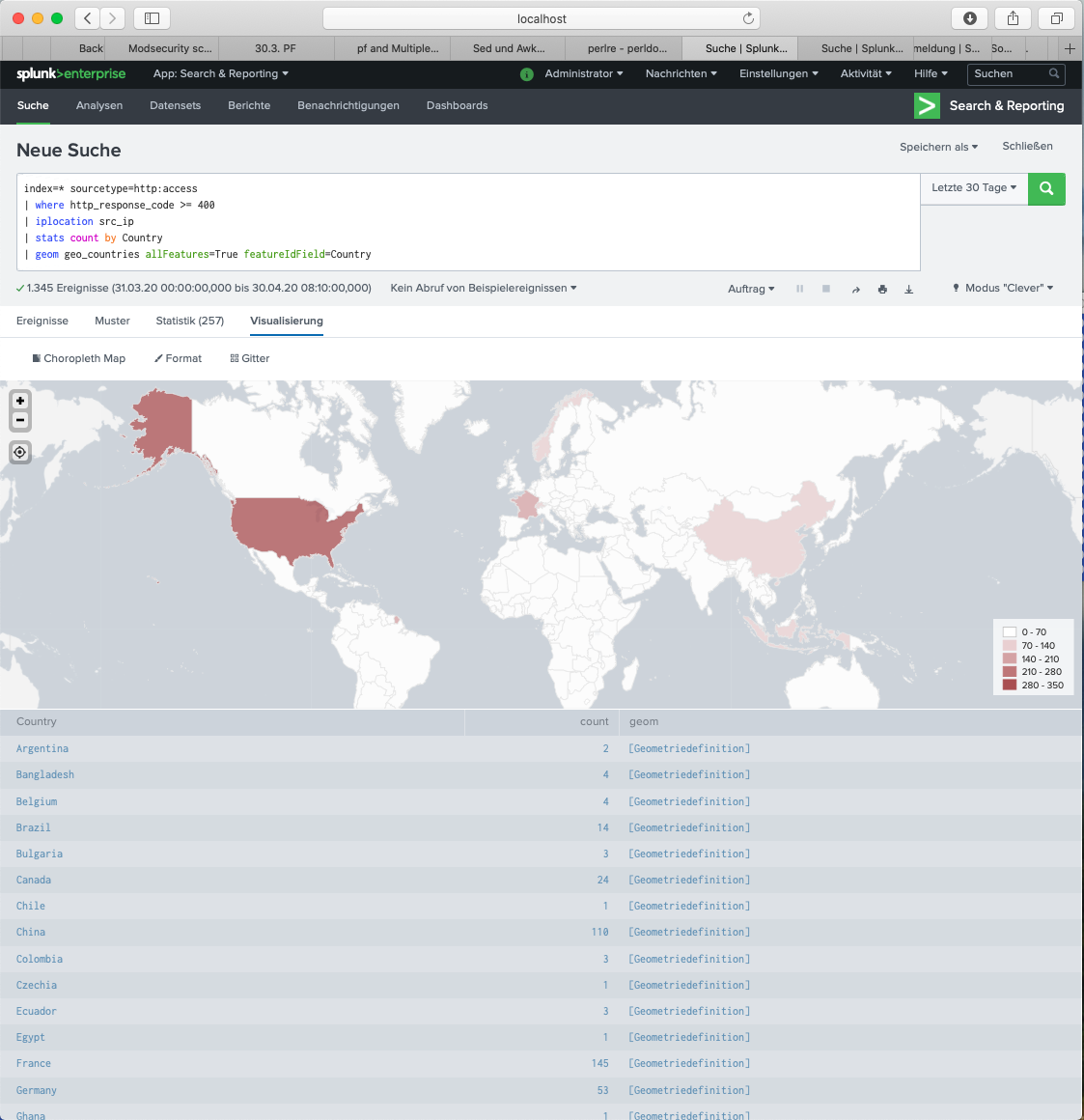
Task: Share the search job via arrow icon
Action: pyautogui.click(x=855, y=290)
